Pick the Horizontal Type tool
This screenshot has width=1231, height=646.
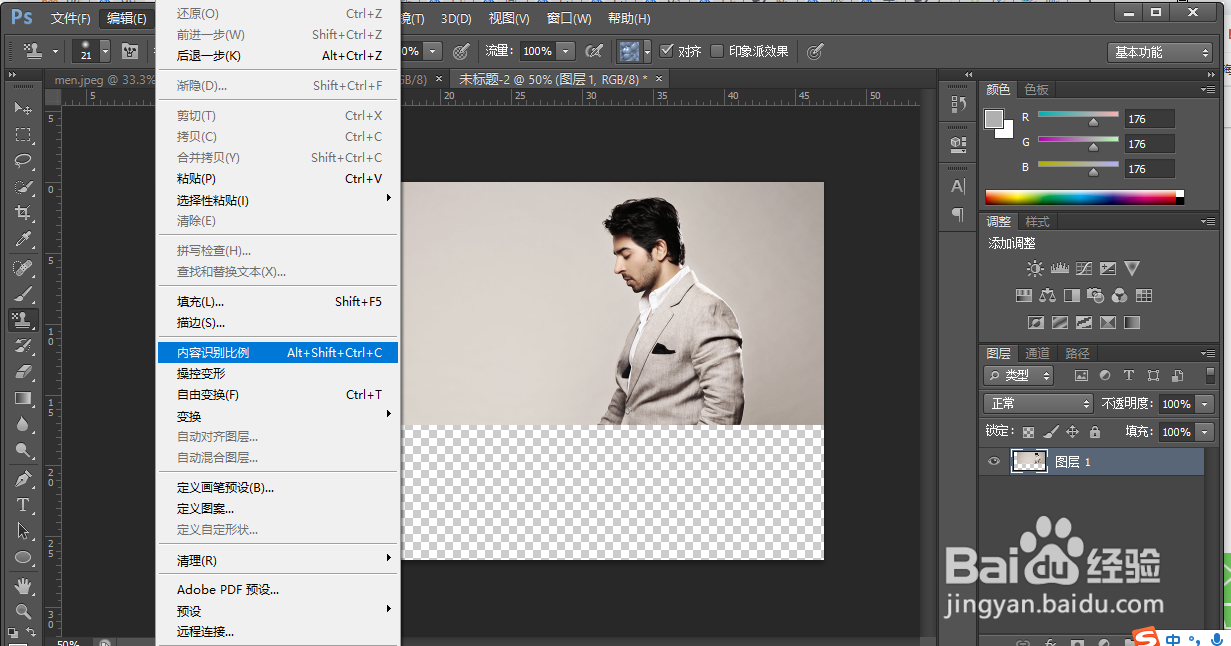pyautogui.click(x=23, y=505)
